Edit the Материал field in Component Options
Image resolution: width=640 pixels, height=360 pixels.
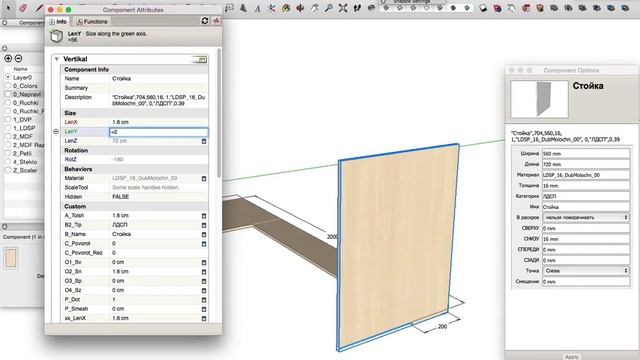click(x=586, y=175)
